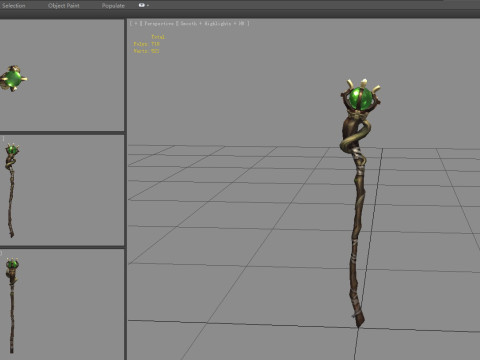Select the staff in bottom-left viewport
The image size is (480, 360).
12,305
